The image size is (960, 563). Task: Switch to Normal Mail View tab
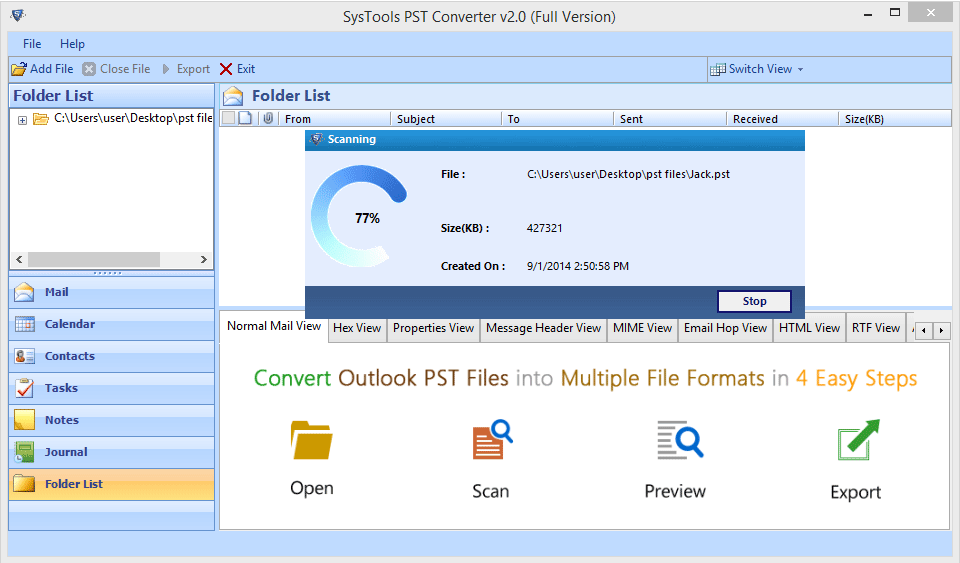(x=274, y=326)
